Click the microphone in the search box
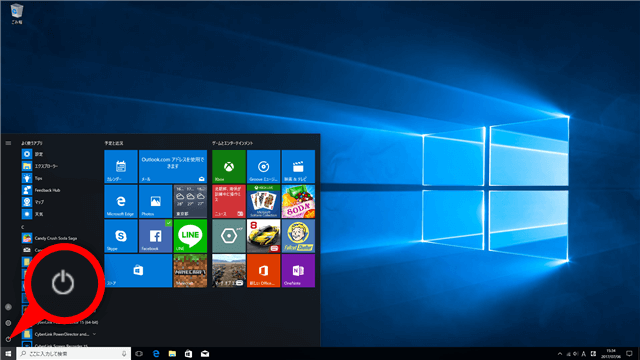This screenshot has width=640, height=360. point(124,353)
